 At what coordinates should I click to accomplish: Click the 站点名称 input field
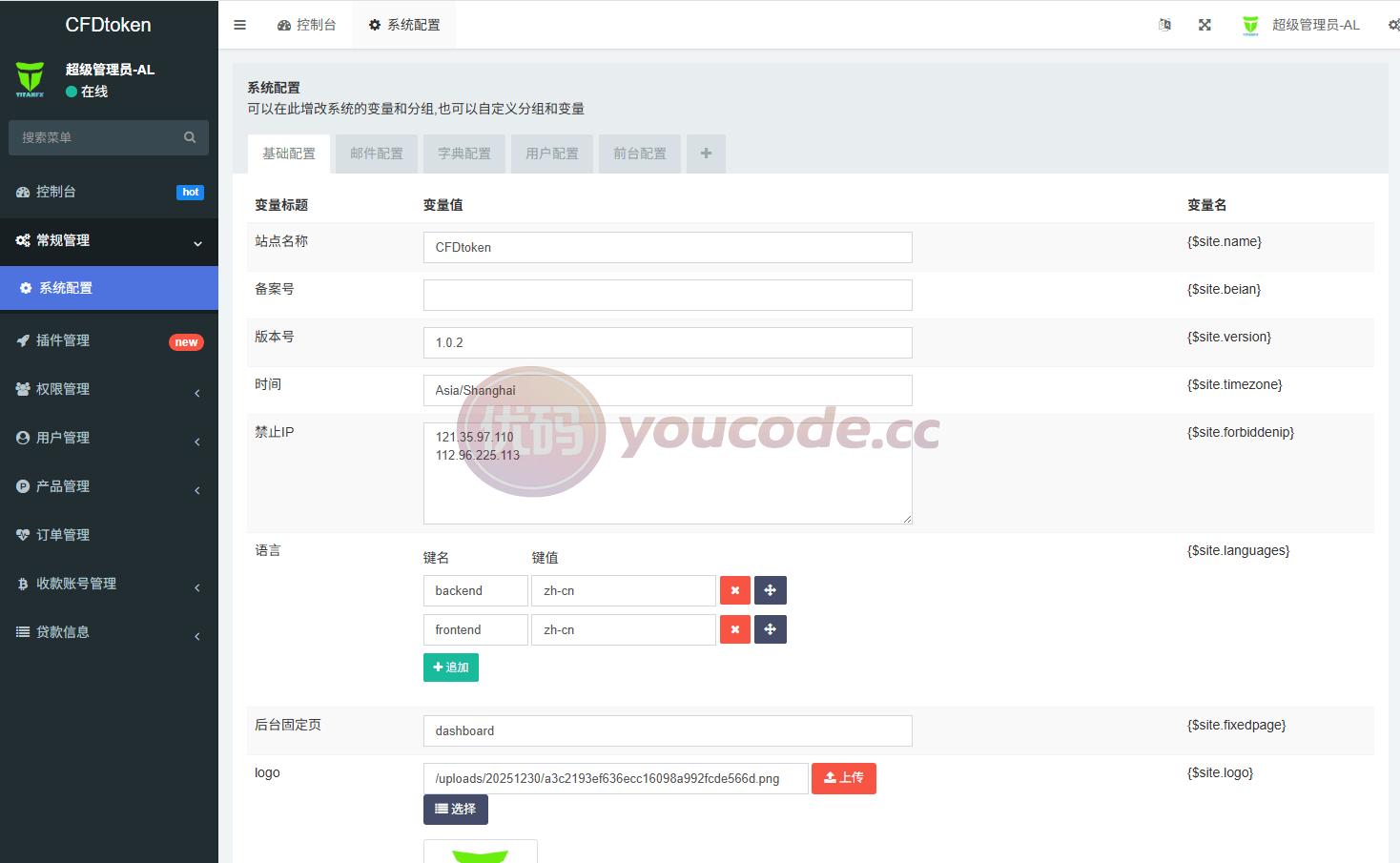point(668,247)
